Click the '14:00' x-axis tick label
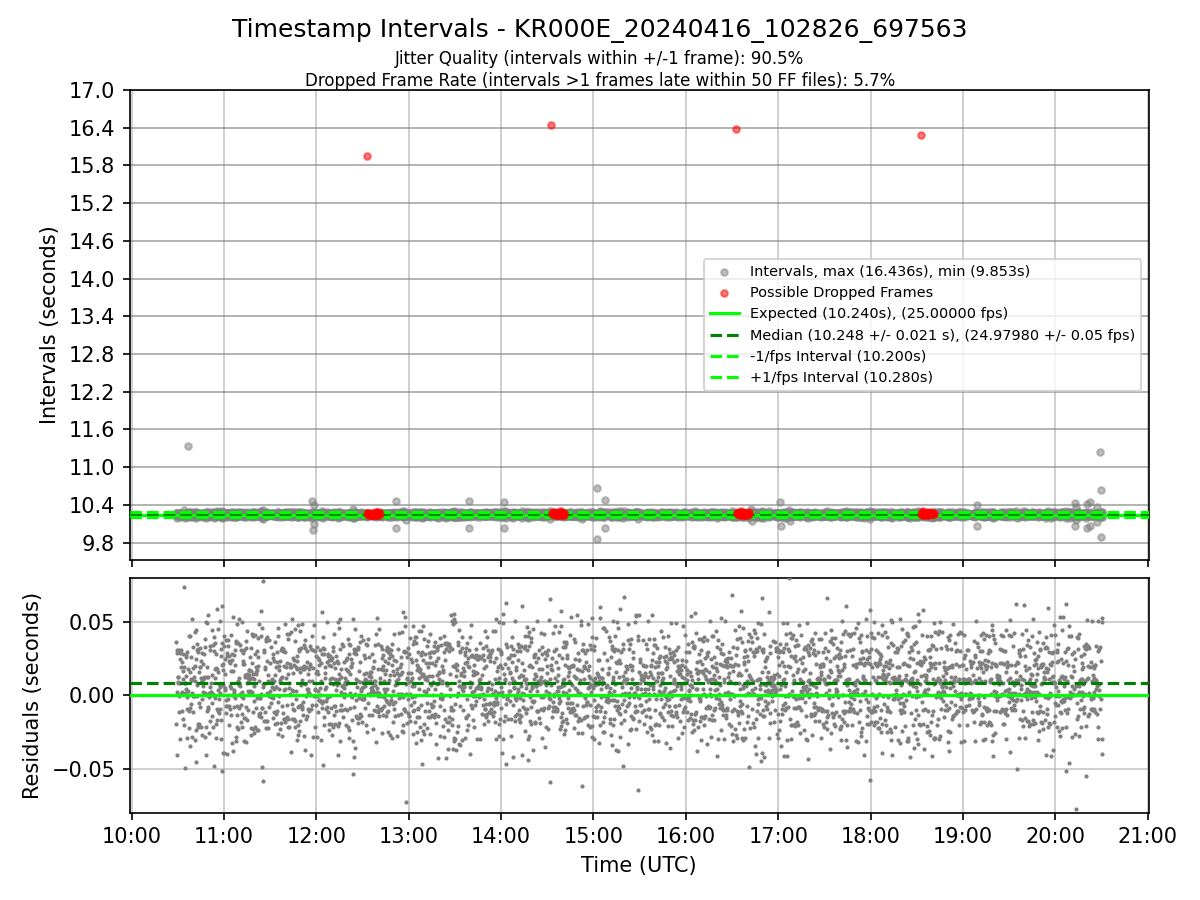 coord(500,837)
